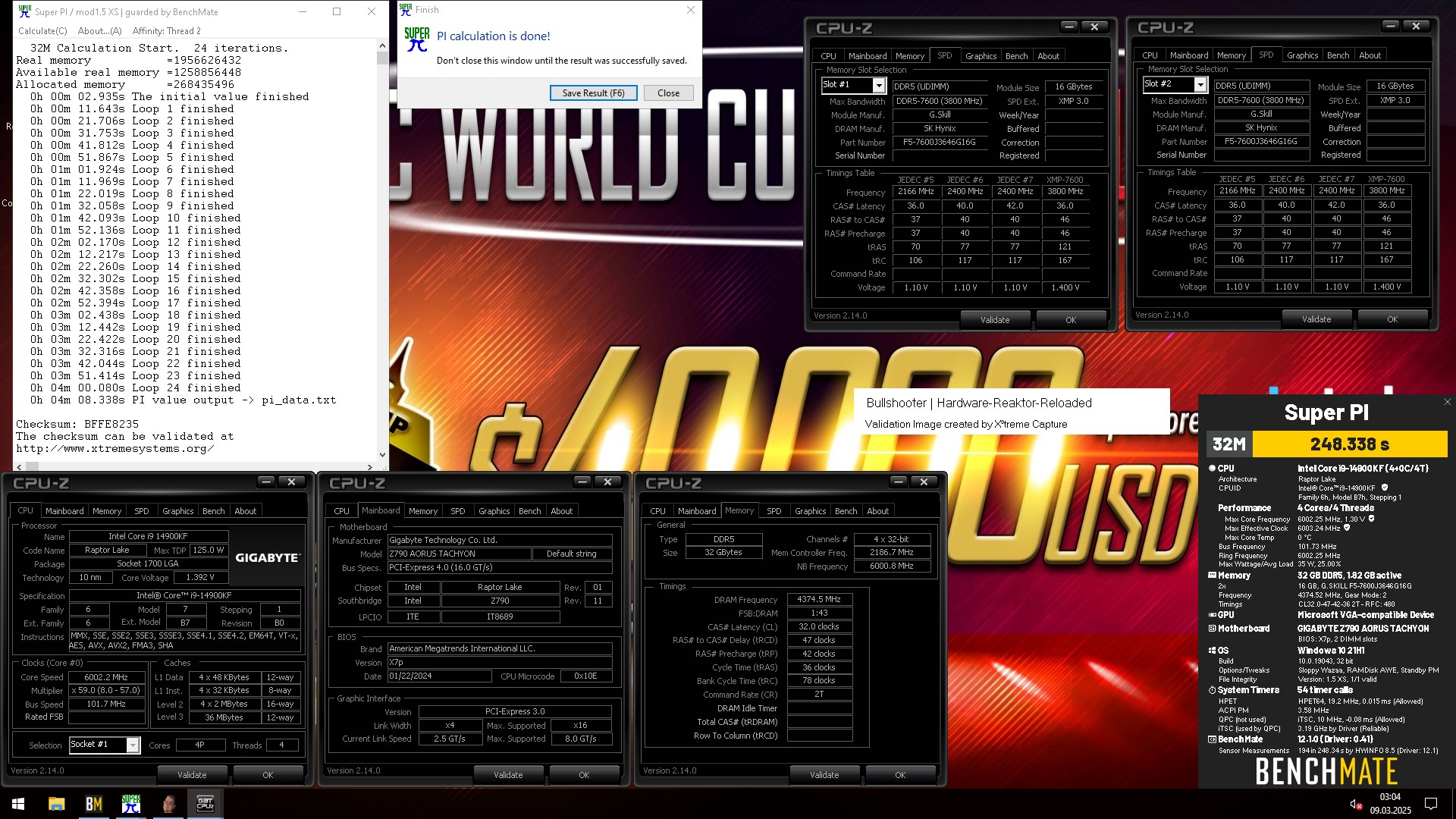Image resolution: width=1456 pixels, height=819 pixels.
Task: Click Save Result (F6) button
Action: [x=593, y=93]
